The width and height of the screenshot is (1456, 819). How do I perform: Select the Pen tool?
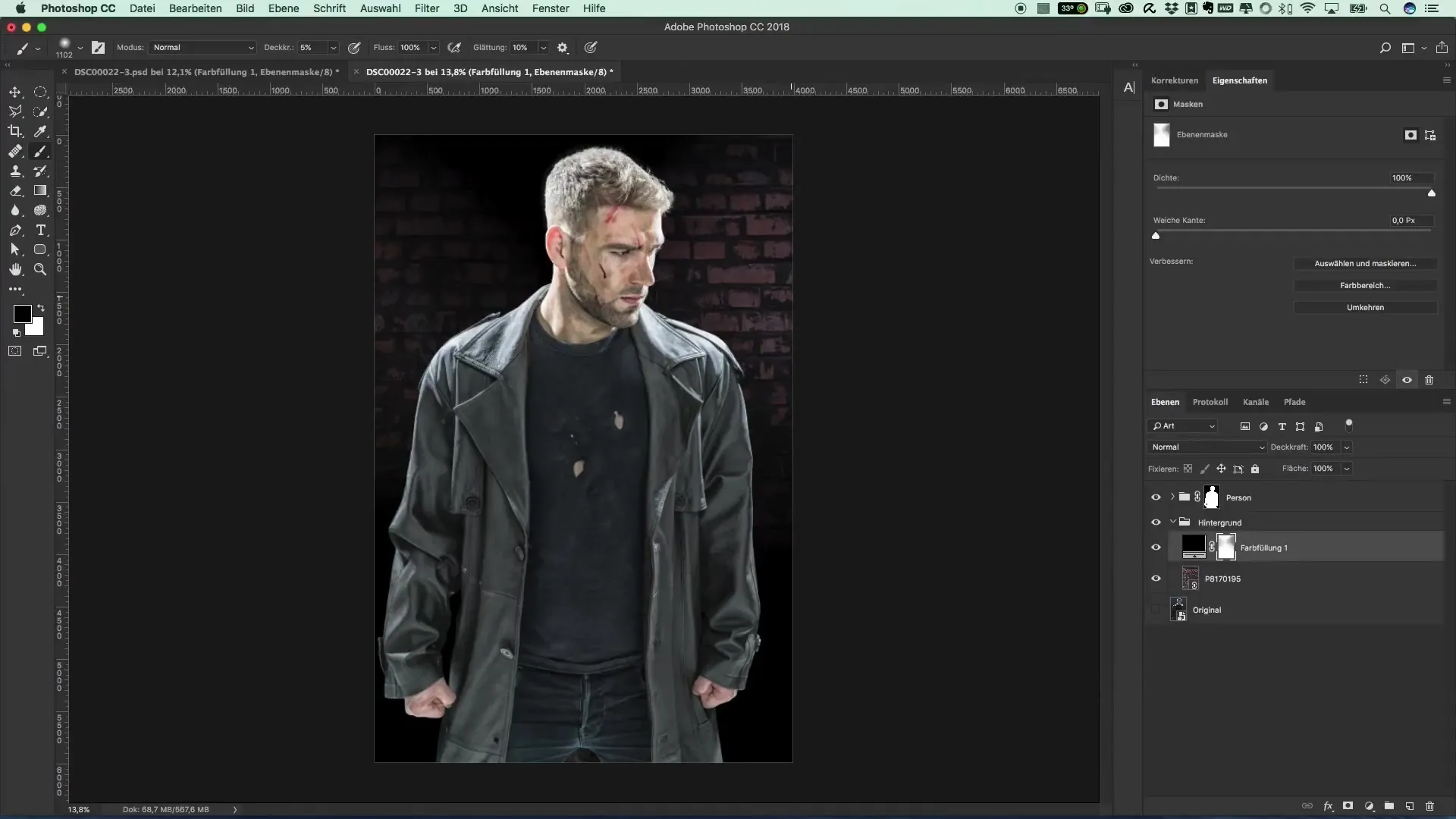click(x=15, y=230)
